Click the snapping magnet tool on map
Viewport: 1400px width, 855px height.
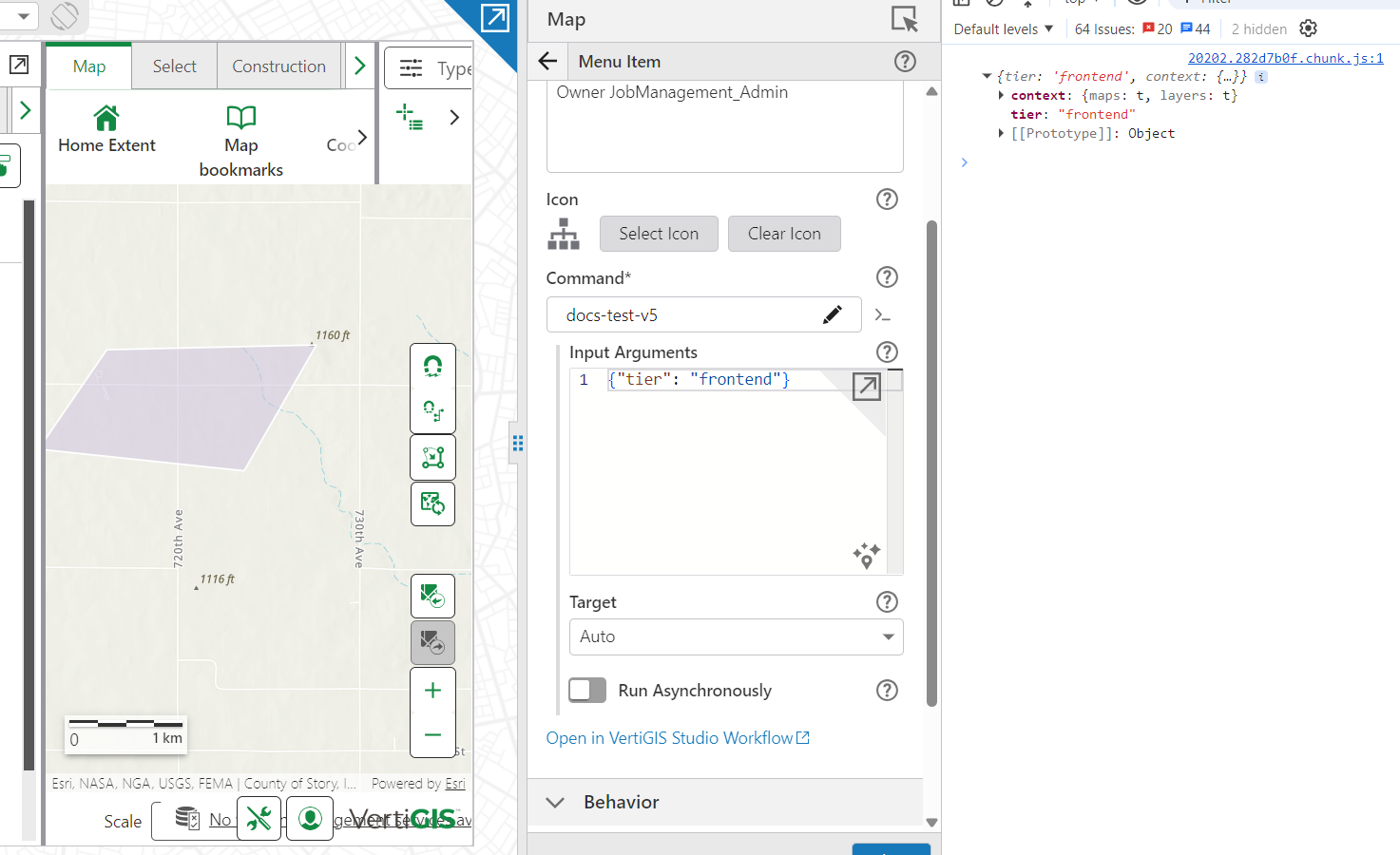[432, 366]
